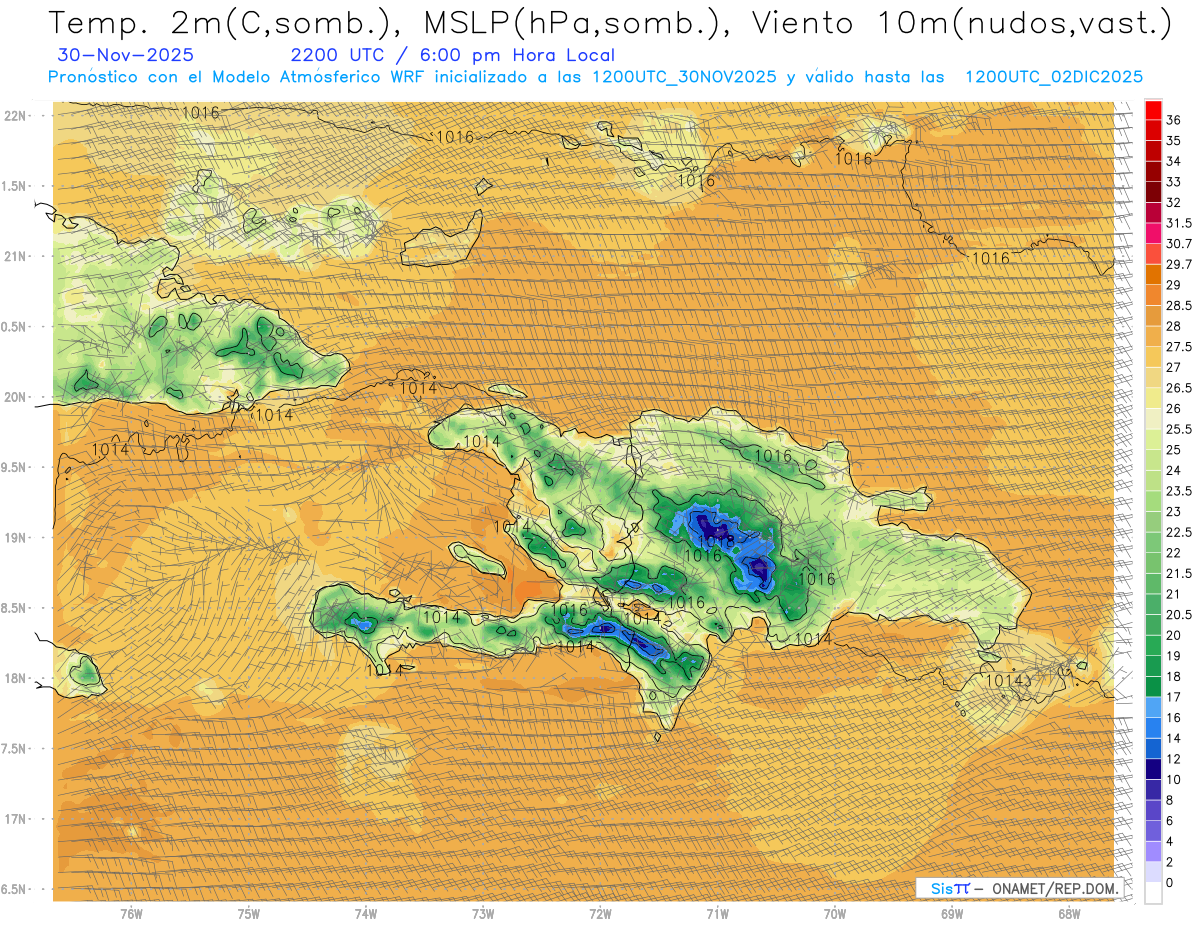Image resolution: width=1200 pixels, height=927 pixels.
Task: Click the colorbar value '25.5'
Action: (x=1179, y=429)
